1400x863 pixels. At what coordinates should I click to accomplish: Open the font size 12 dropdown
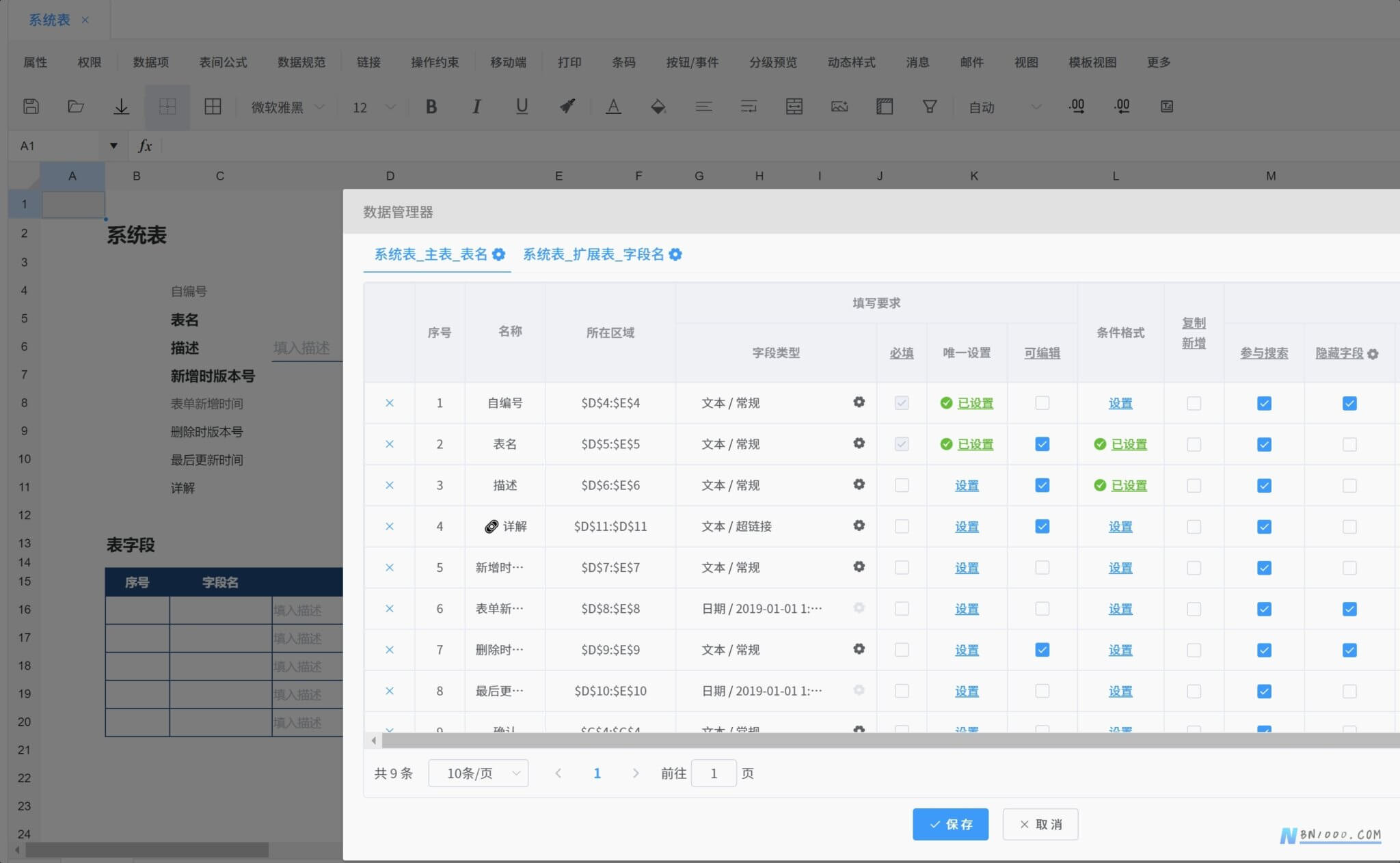(373, 107)
